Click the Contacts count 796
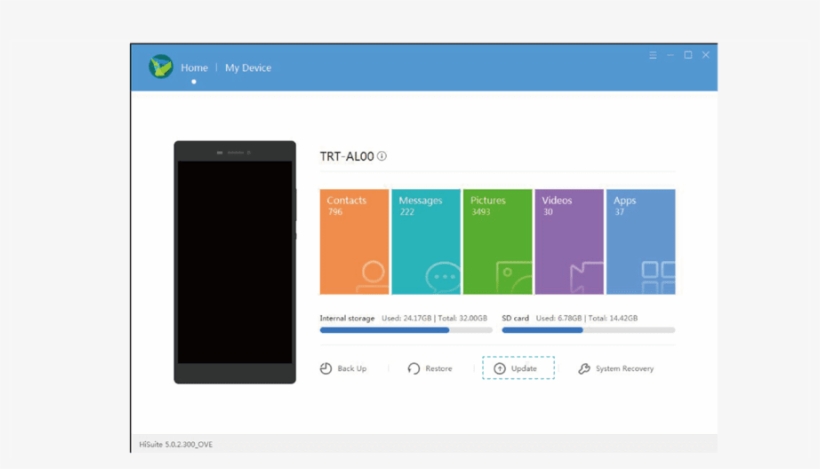The image size is (820, 469). (x=335, y=212)
